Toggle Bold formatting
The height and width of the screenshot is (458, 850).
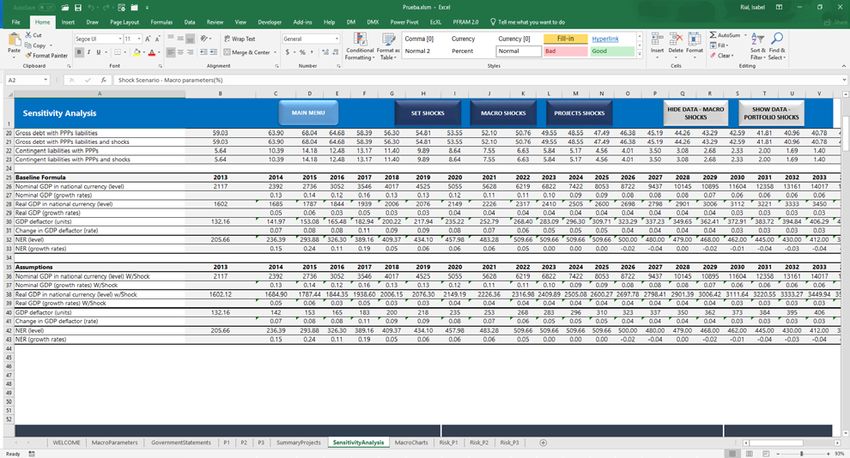(79, 53)
